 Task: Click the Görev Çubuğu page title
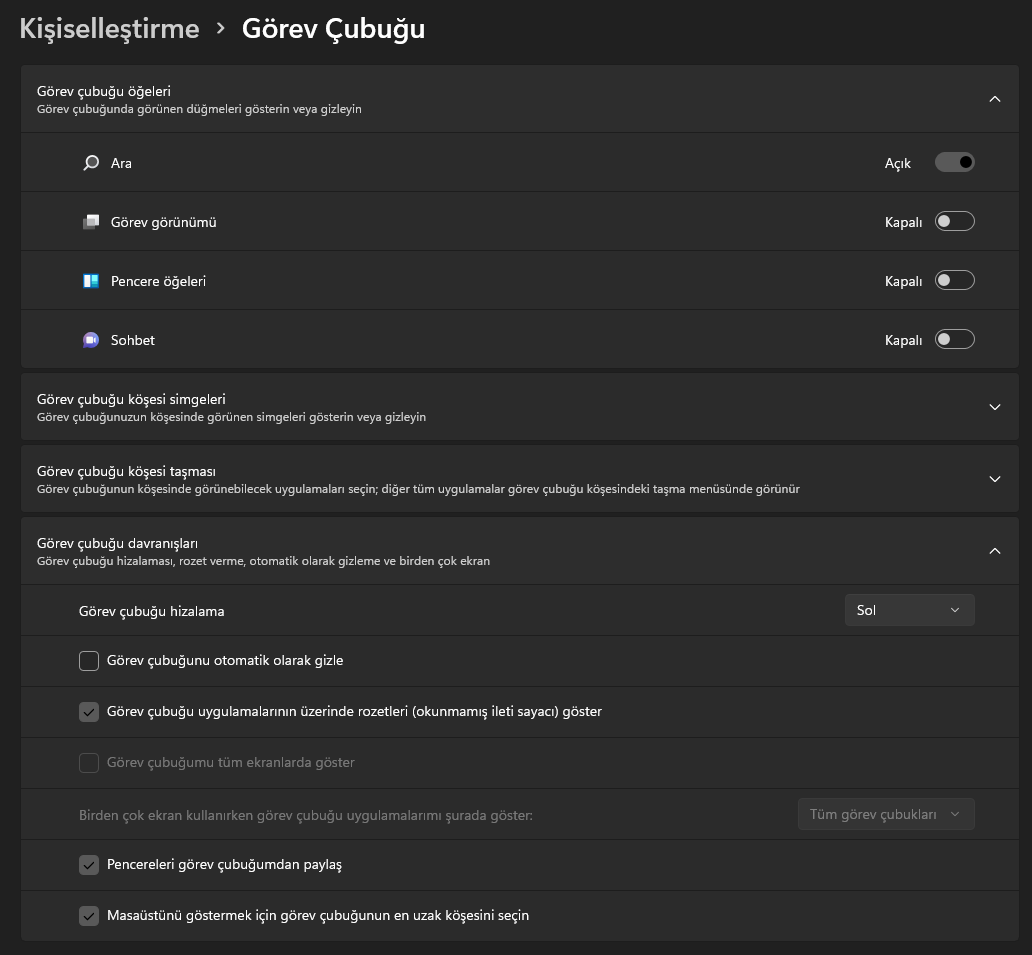point(333,29)
